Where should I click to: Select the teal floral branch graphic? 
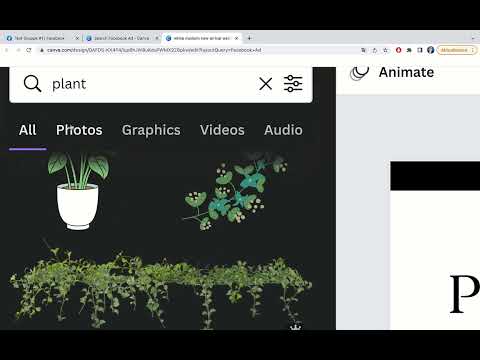click(x=235, y=191)
